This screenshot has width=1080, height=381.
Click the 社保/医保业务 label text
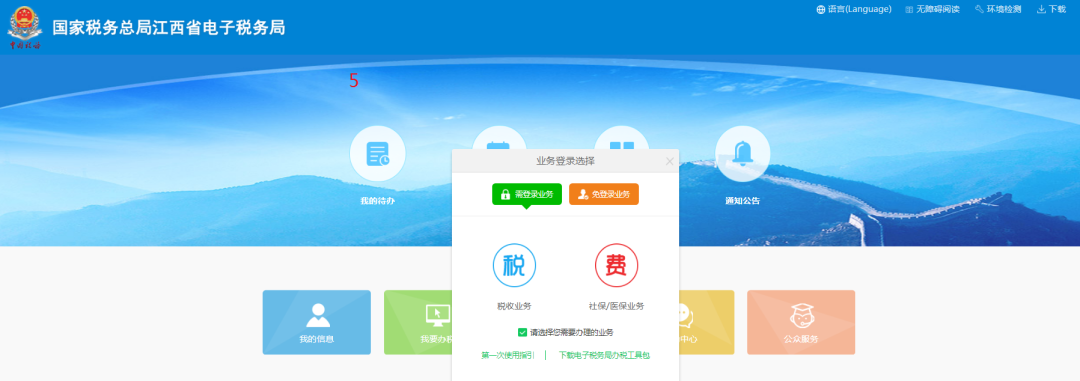[x=616, y=306]
